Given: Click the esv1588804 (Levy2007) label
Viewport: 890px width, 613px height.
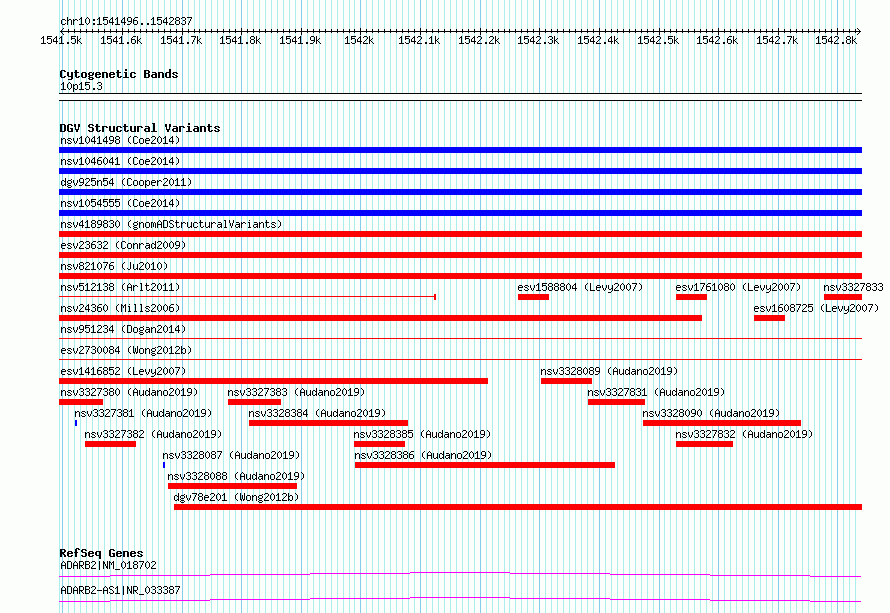Looking at the screenshot, I should coord(580,287).
